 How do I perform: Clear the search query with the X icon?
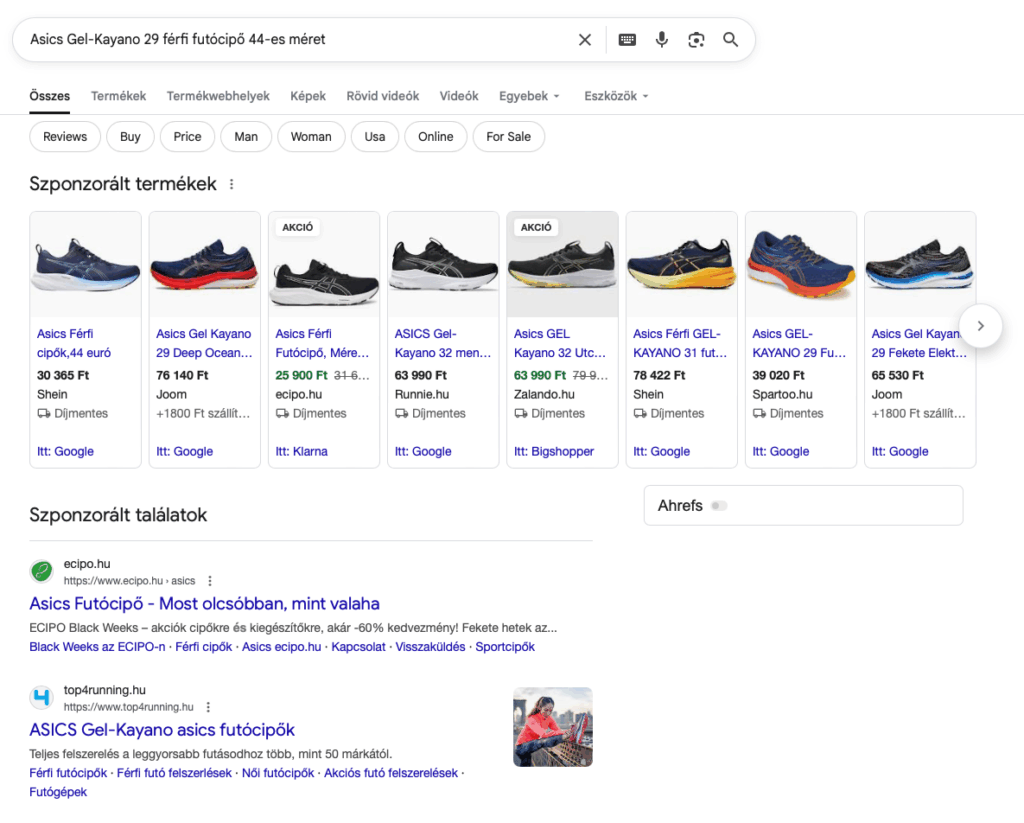click(584, 40)
